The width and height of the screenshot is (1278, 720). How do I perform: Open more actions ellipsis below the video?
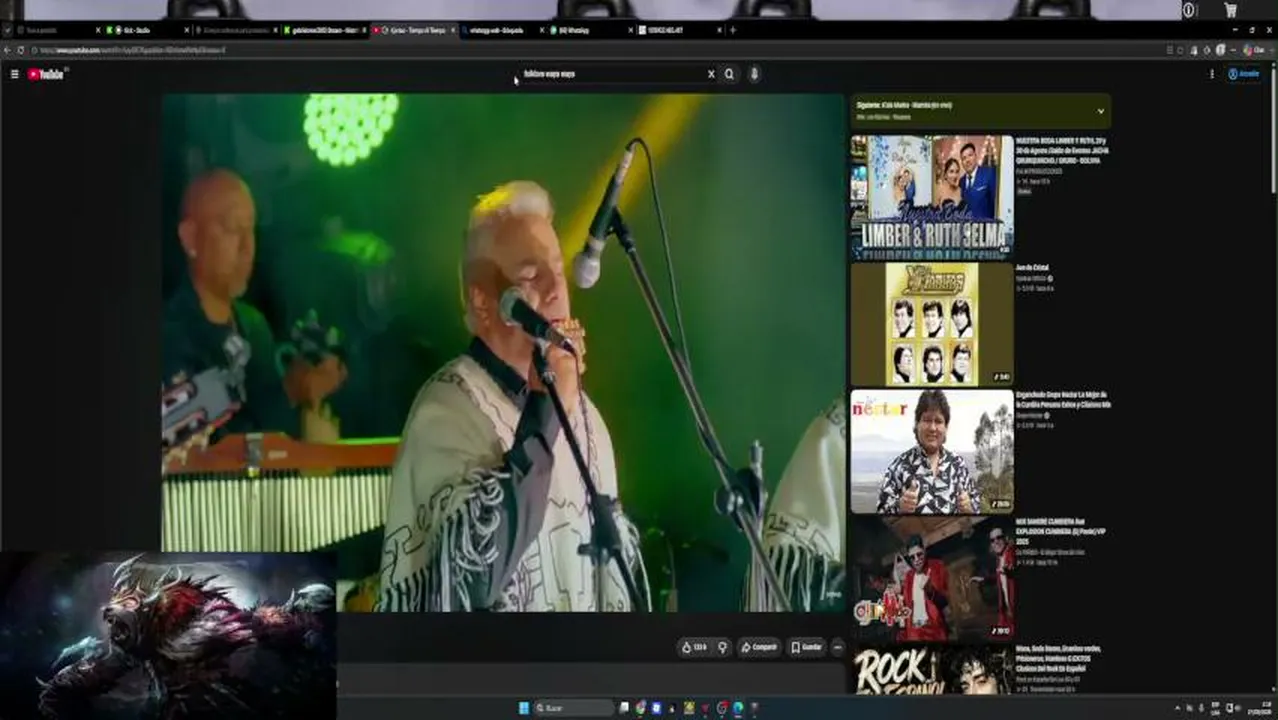point(838,647)
